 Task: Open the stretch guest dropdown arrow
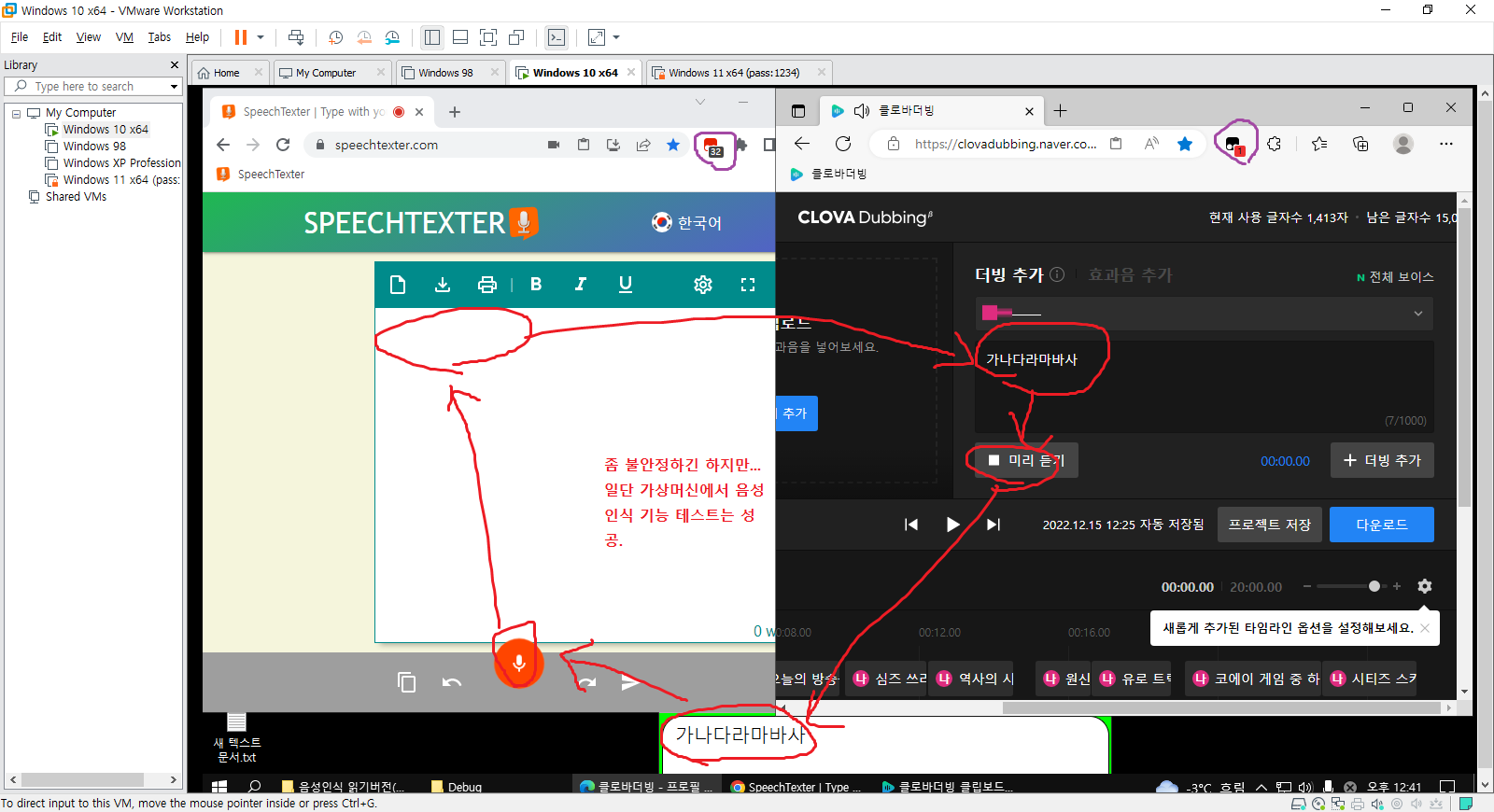616,37
